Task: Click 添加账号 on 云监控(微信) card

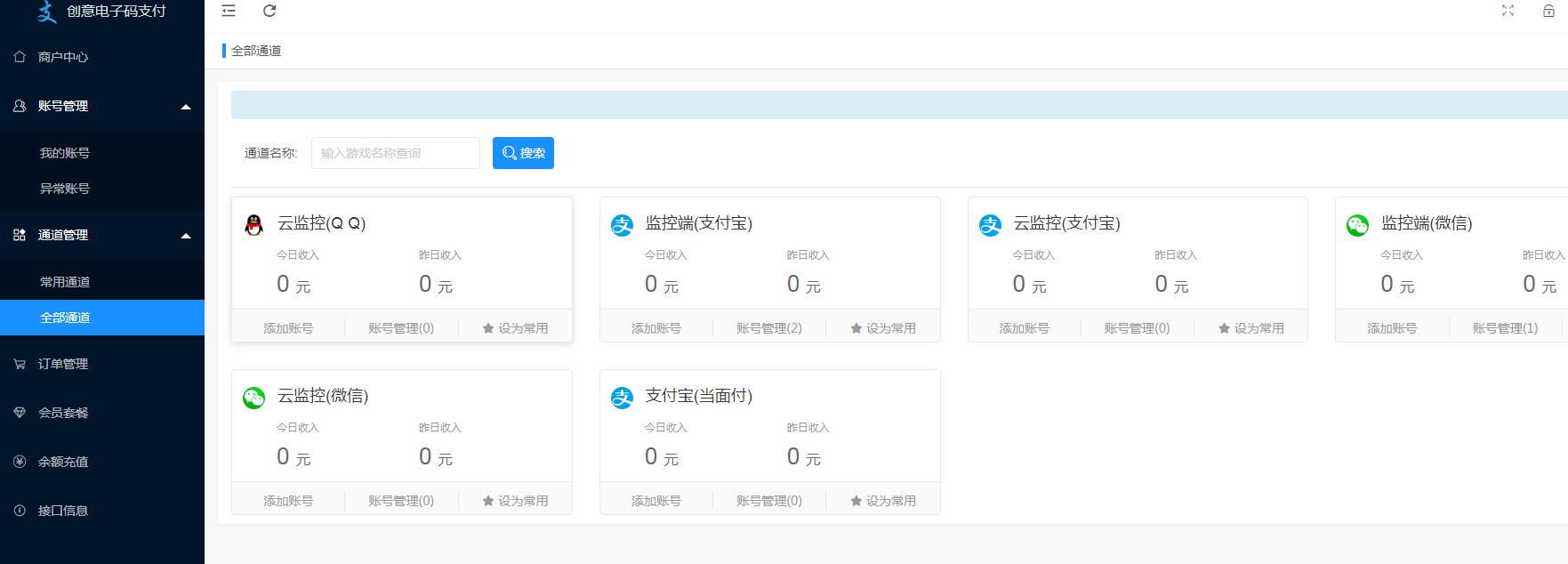Action: point(288,501)
